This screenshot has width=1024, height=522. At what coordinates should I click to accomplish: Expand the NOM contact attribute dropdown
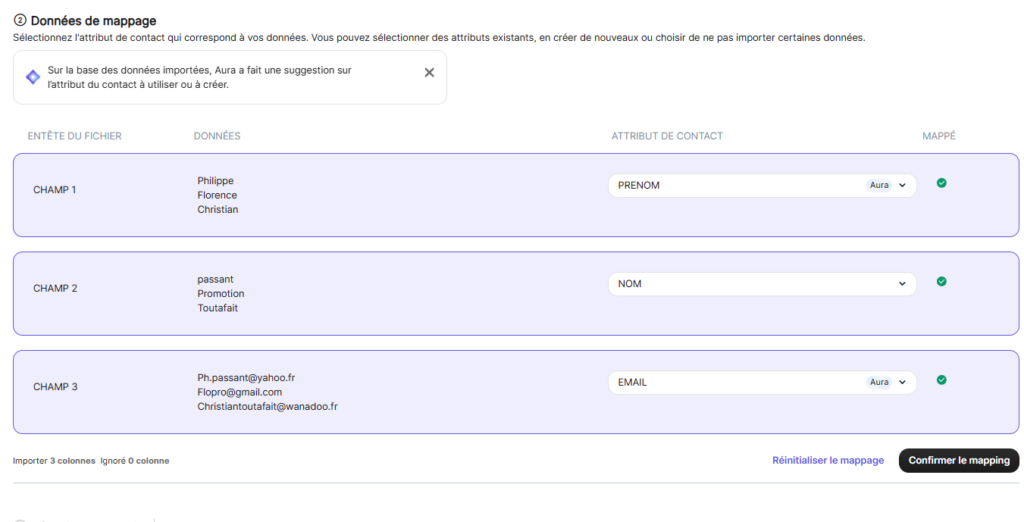tap(901, 284)
